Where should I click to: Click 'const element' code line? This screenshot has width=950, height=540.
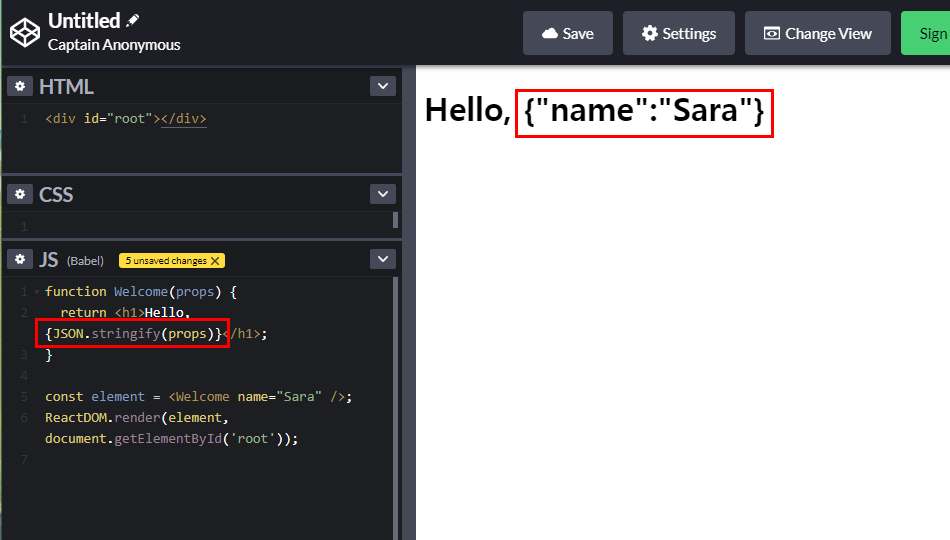click(x=198, y=397)
